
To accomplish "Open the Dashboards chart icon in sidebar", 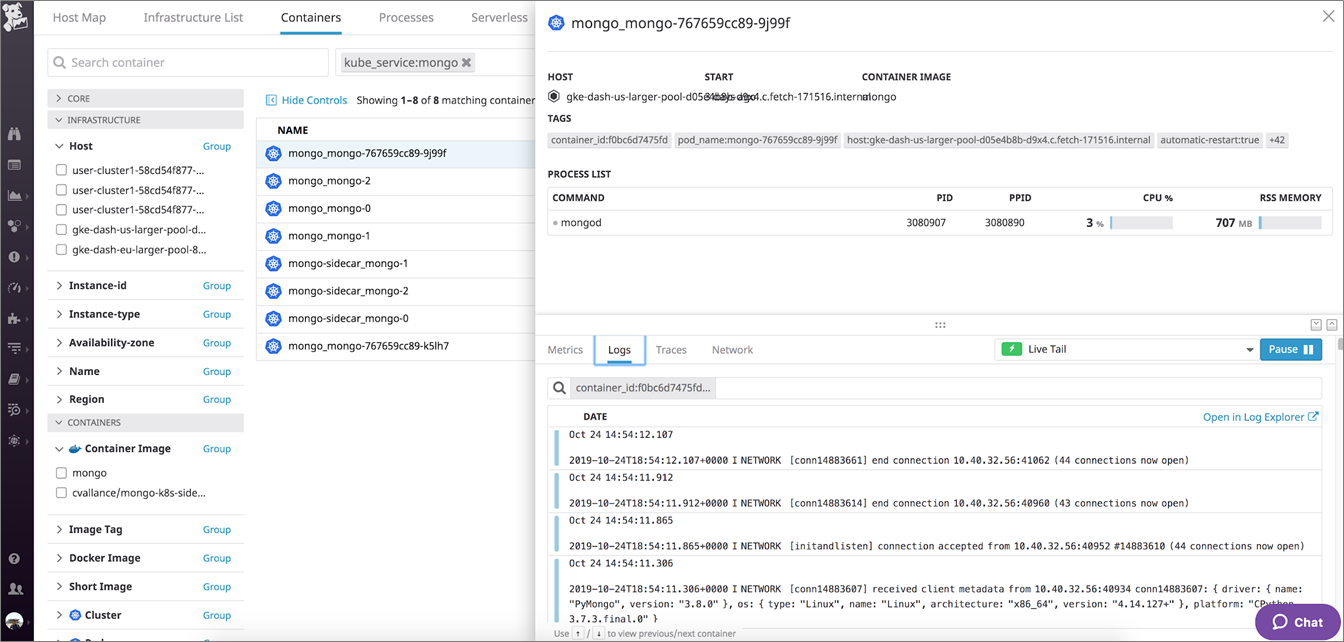I will click(x=15, y=196).
